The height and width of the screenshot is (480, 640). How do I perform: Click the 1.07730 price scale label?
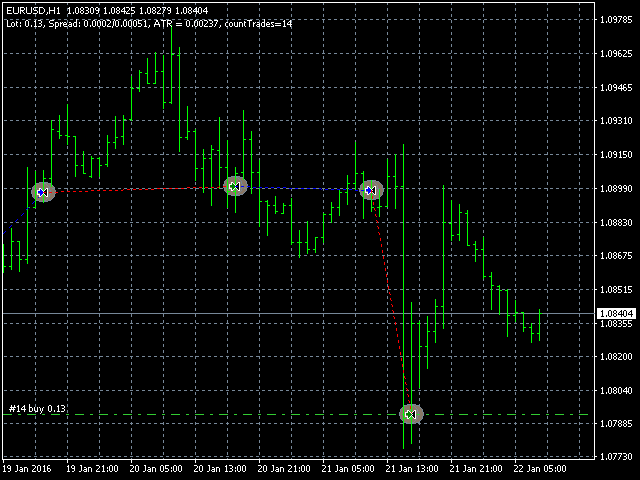tap(616, 457)
